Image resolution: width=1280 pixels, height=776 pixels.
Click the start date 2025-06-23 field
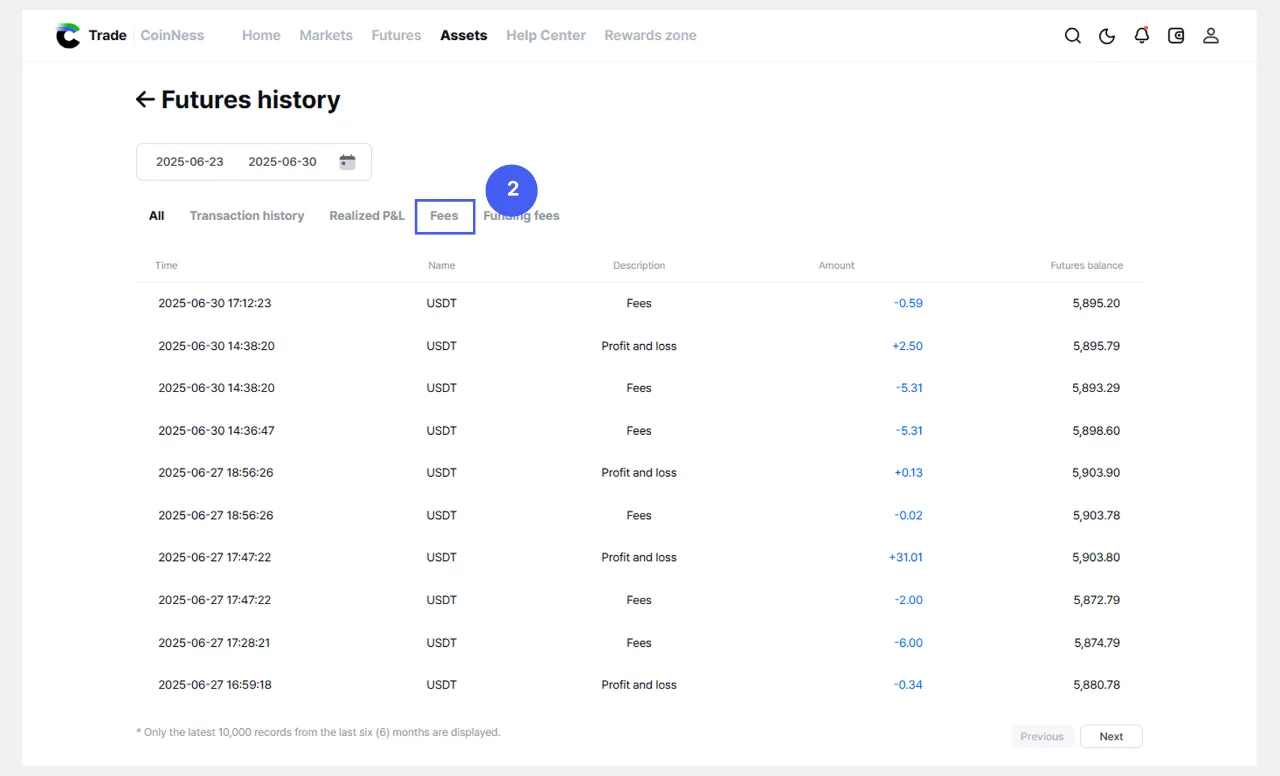coord(190,162)
